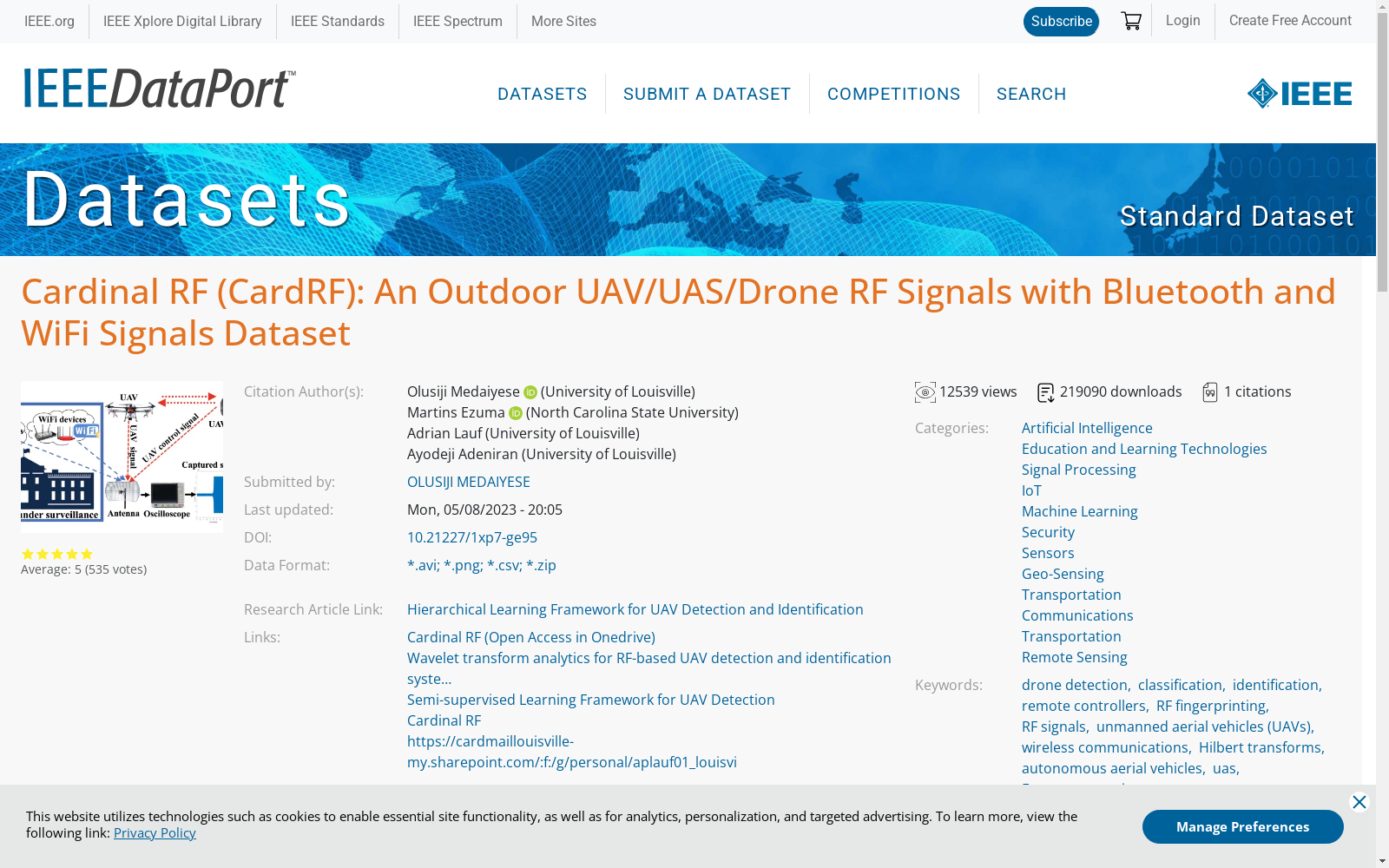Select Education and Learning Technologies category
The height and width of the screenshot is (868, 1389).
click(x=1144, y=449)
